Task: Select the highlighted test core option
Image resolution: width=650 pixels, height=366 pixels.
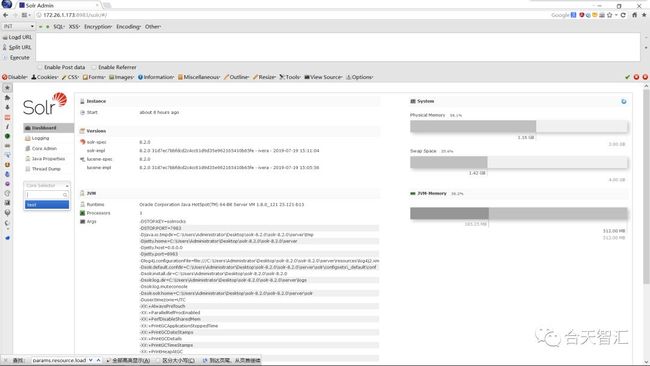Action: (47, 205)
